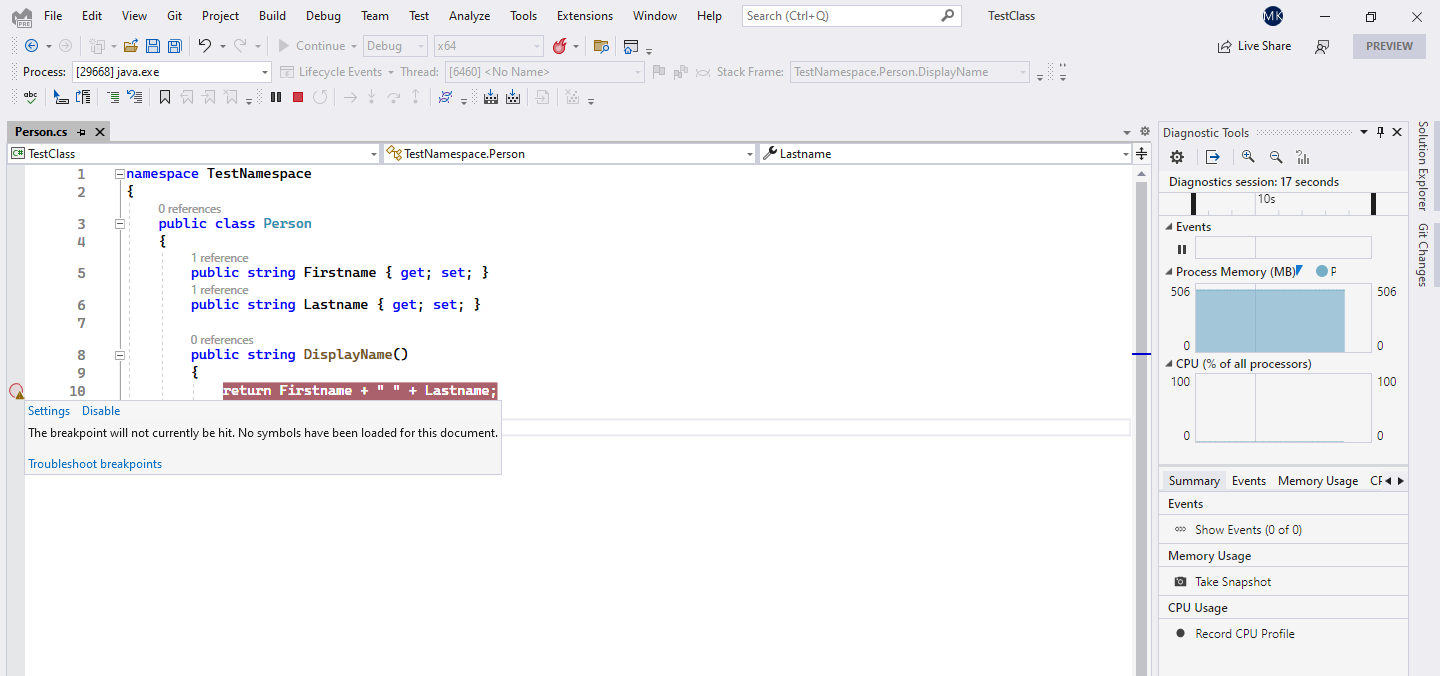This screenshot has width=1440, height=676.
Task: Collapse the Person class outline
Action: (120, 224)
